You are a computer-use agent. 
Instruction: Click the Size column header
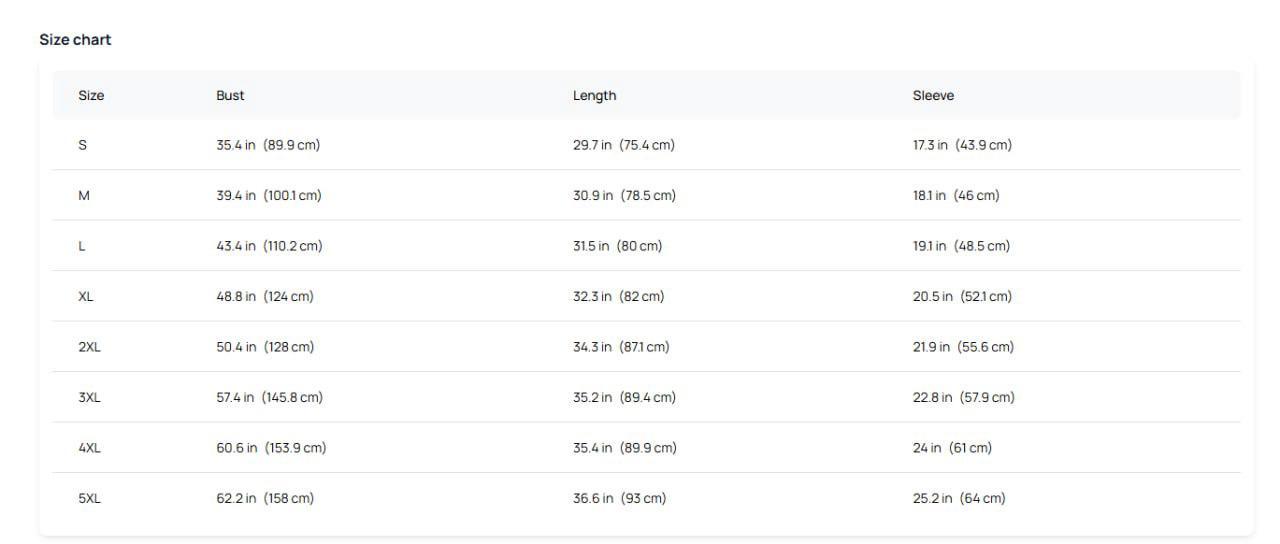pos(91,96)
